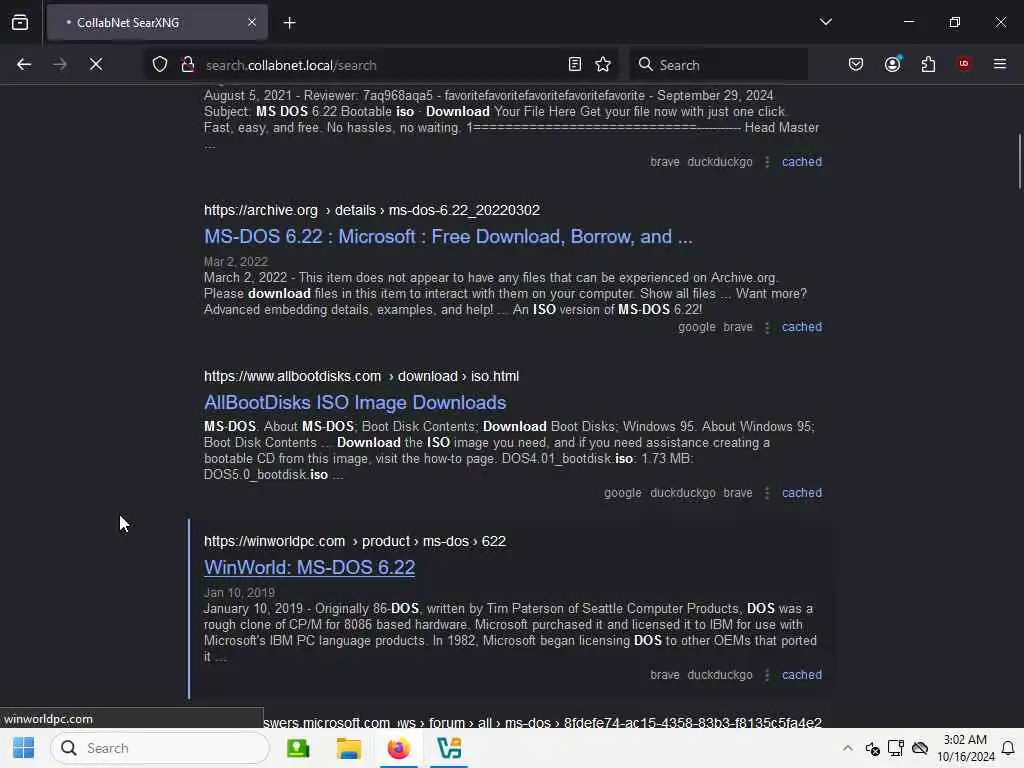Expand options dots on WinWorld result
Image resolution: width=1024 pixels, height=768 pixels.
click(x=767, y=675)
